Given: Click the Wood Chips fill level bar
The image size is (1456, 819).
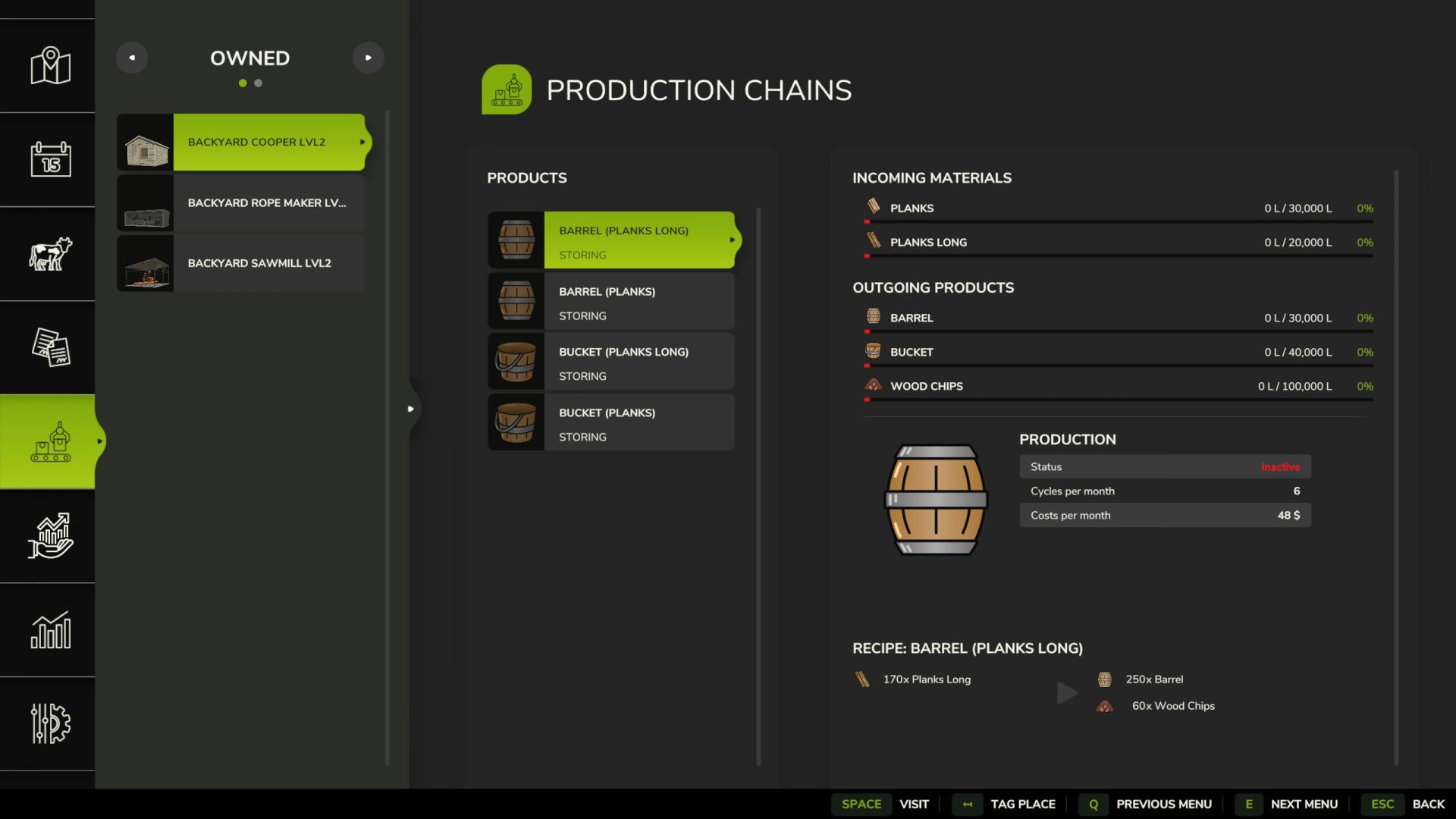Looking at the screenshot, I should tap(1119, 400).
